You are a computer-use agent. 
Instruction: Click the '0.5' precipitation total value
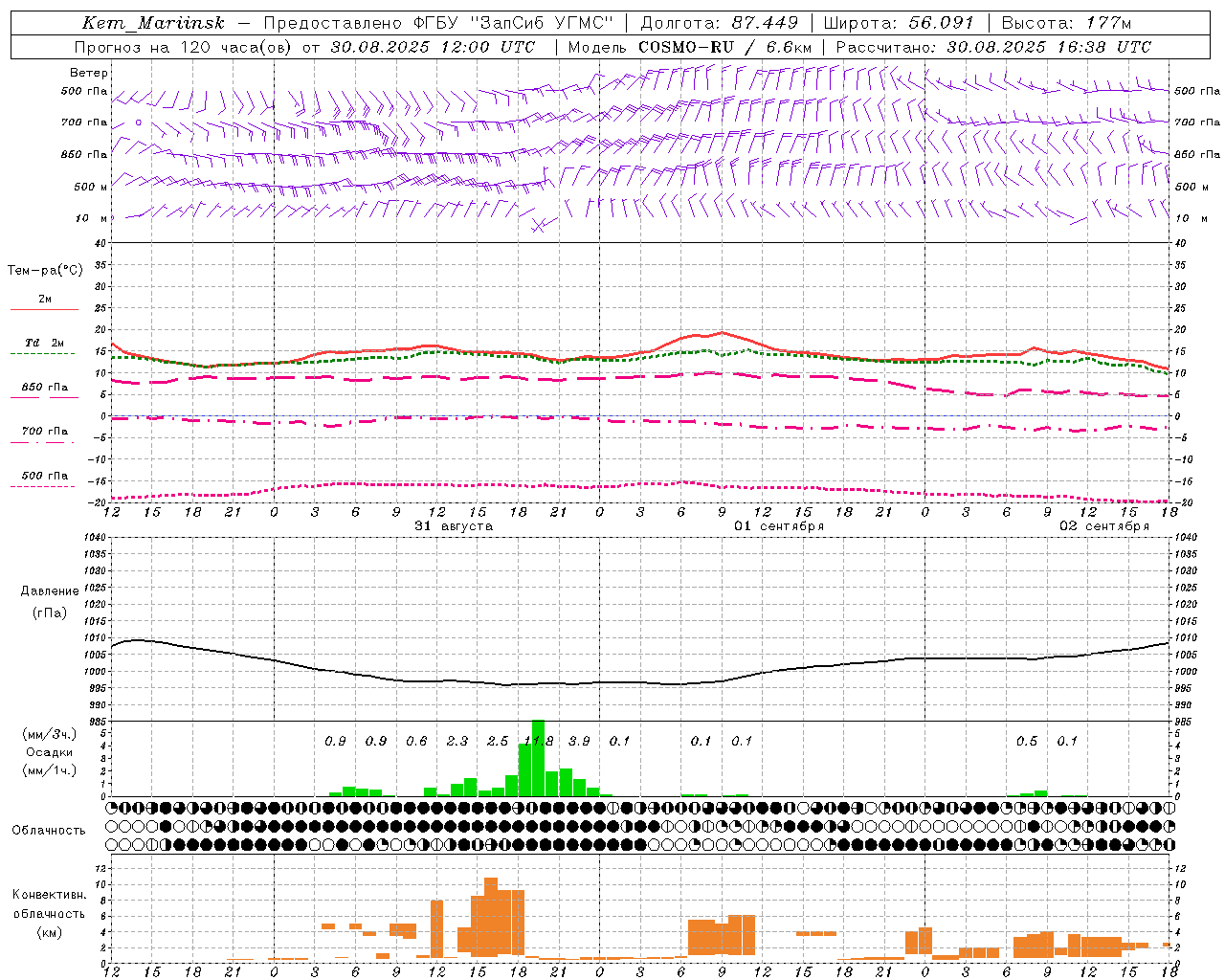coord(1027,741)
